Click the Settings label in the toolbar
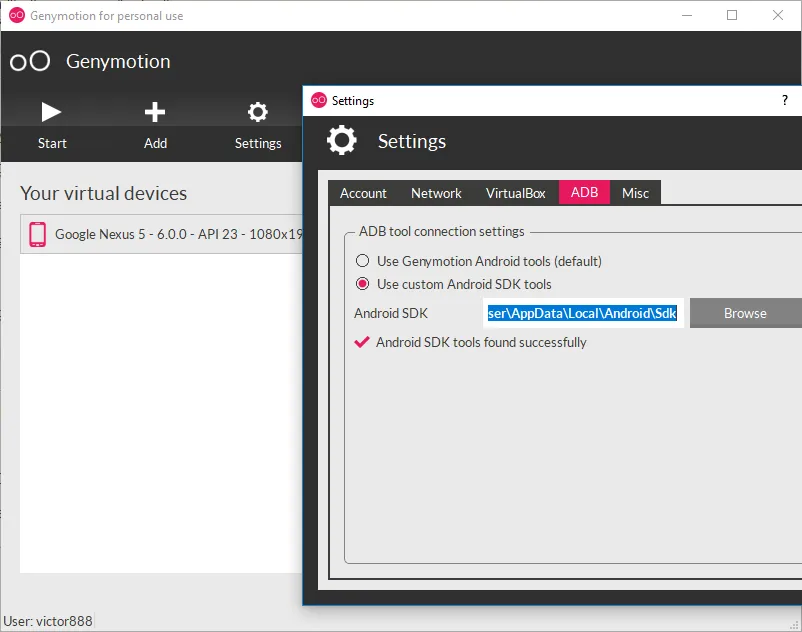Viewport: 802px width, 632px height. (x=258, y=144)
